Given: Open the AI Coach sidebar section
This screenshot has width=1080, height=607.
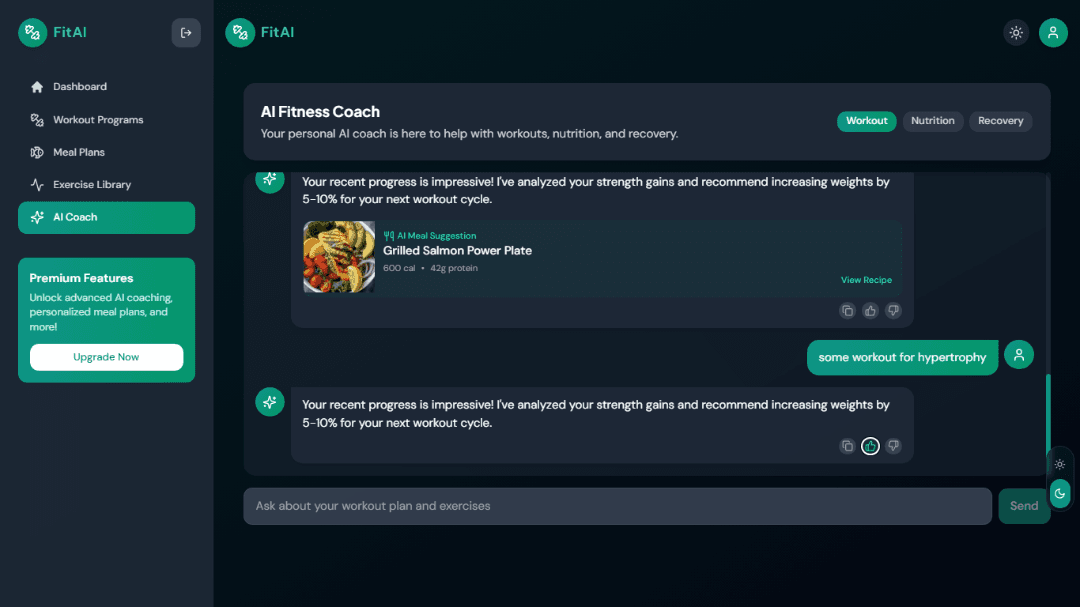Looking at the screenshot, I should [x=106, y=217].
